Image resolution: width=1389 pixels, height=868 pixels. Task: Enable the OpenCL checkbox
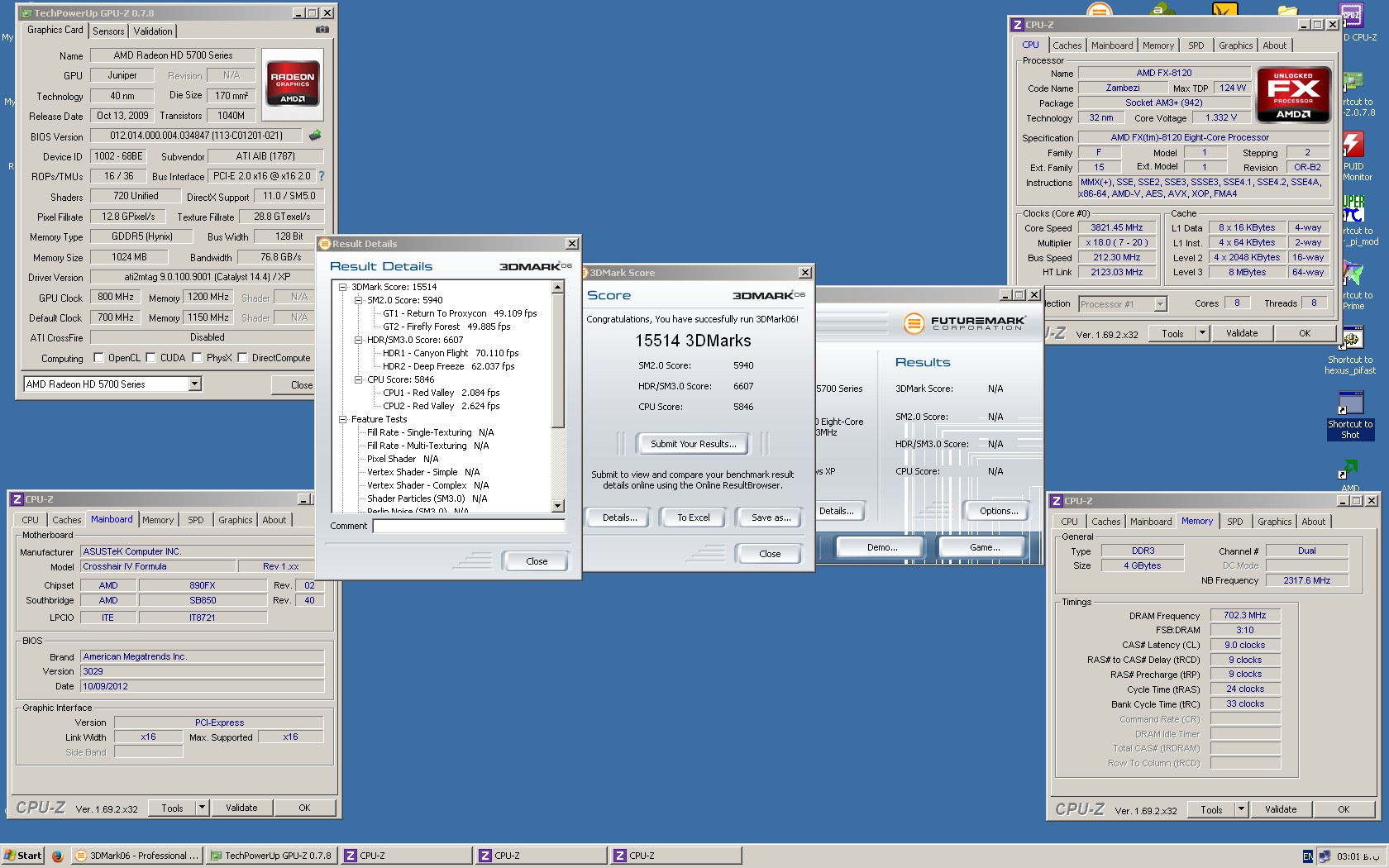pyautogui.click(x=98, y=358)
